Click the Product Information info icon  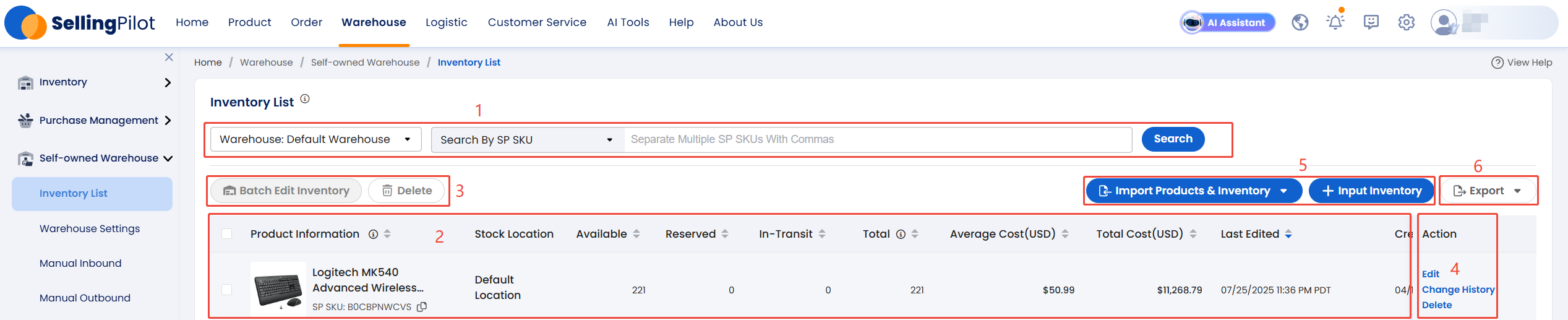[x=373, y=234]
